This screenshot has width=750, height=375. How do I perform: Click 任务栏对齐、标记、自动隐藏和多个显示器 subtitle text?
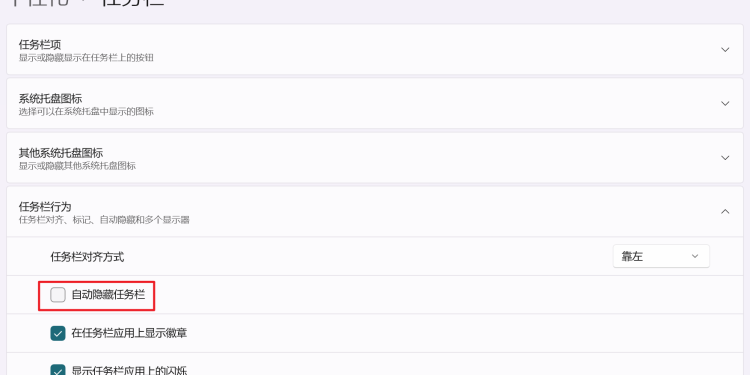pyautogui.click(x=104, y=220)
